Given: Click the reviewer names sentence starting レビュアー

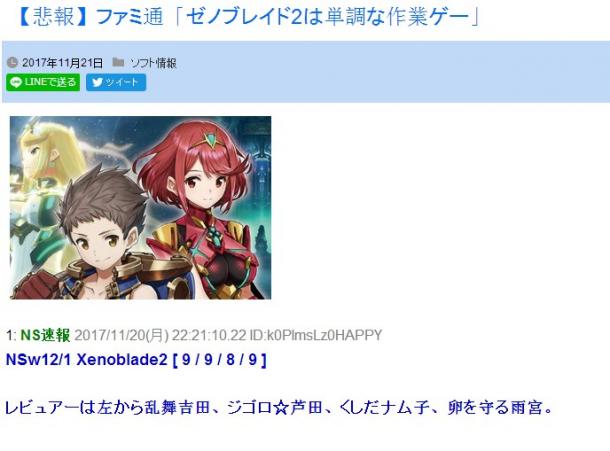Looking at the screenshot, I should [x=279, y=408].
